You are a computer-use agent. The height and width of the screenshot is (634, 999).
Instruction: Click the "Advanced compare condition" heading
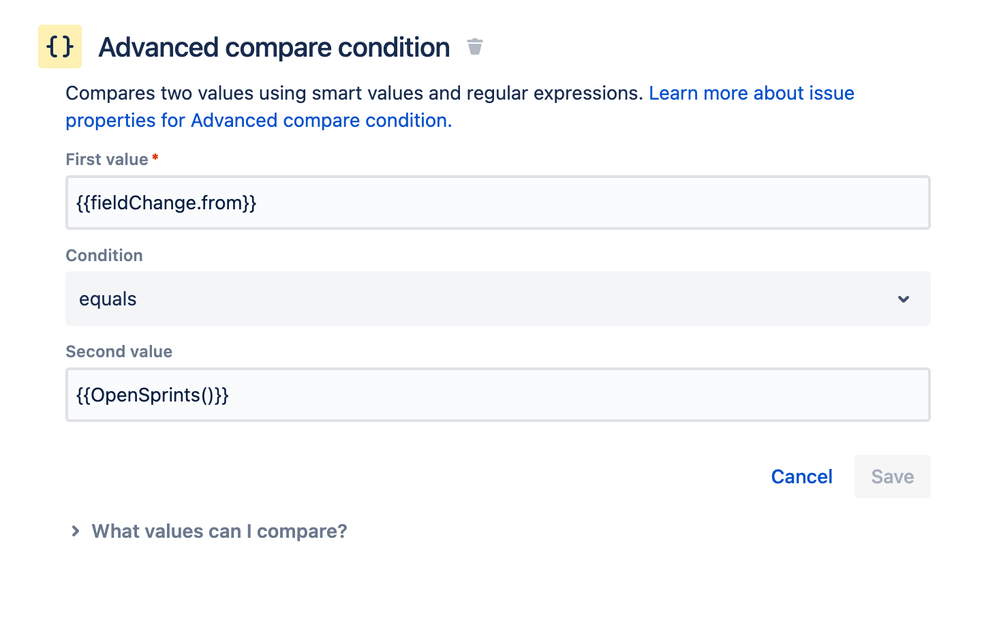(x=274, y=47)
